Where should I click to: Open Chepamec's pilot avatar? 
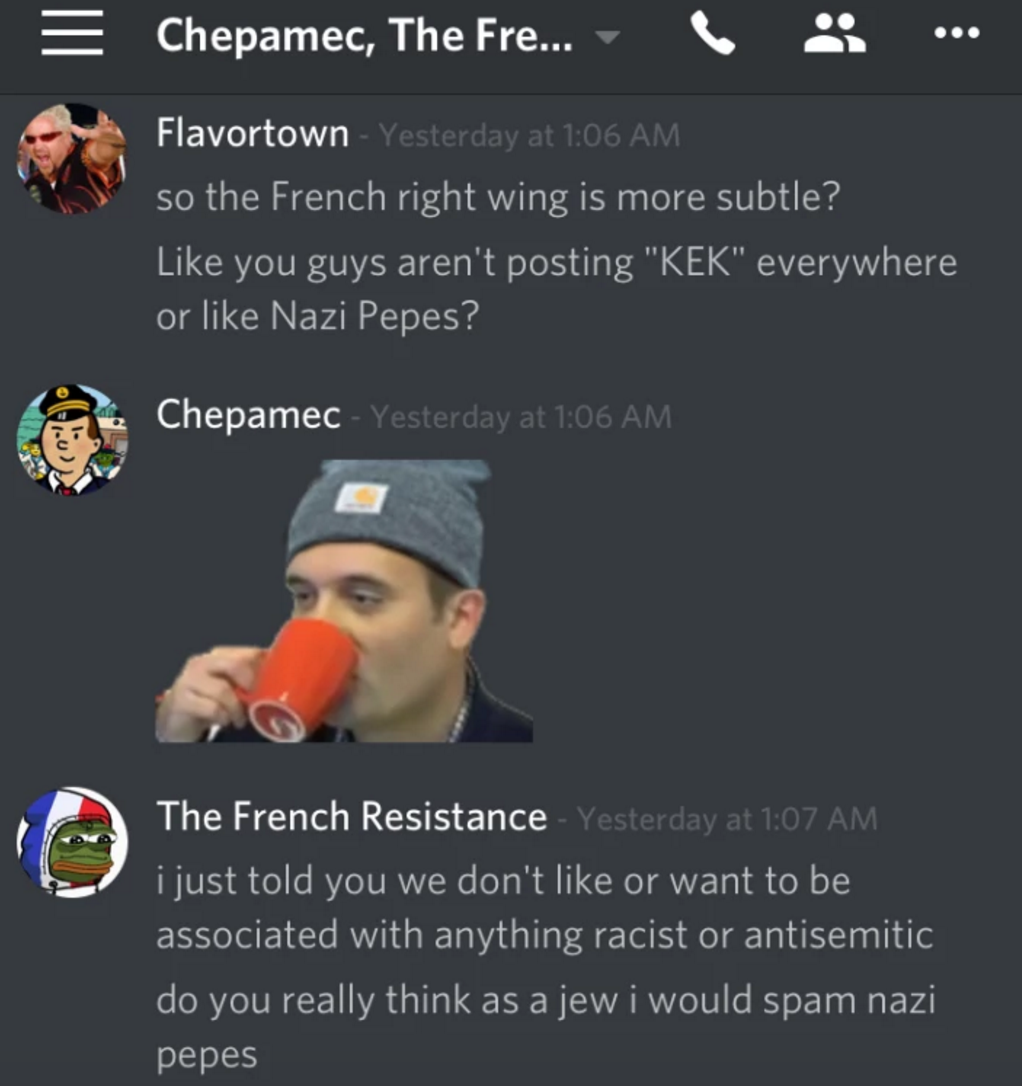(72, 440)
